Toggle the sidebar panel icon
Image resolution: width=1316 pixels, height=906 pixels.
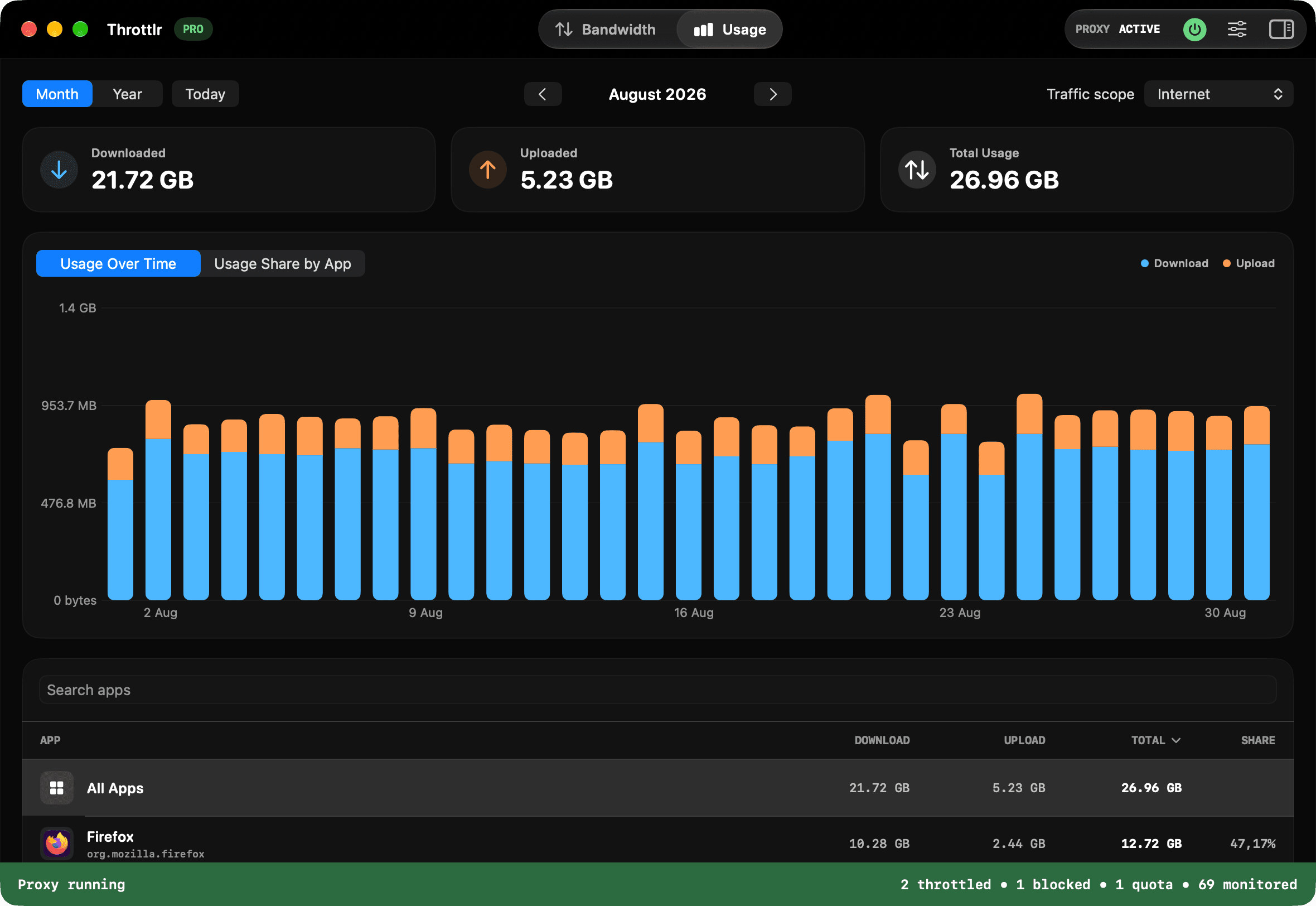click(x=1281, y=29)
